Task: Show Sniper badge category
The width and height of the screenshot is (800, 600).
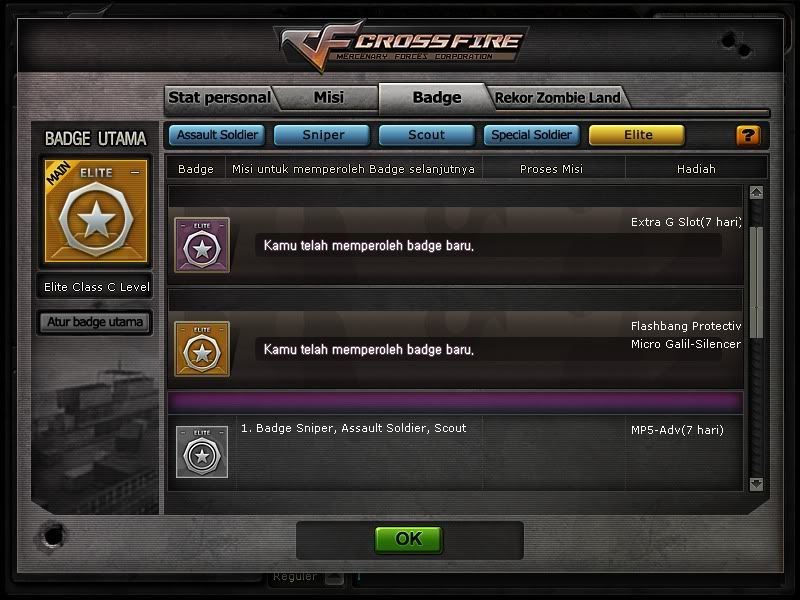Action: pos(322,135)
